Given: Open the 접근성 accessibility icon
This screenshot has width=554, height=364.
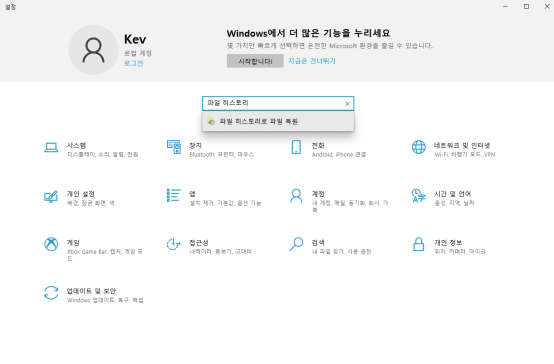Looking at the screenshot, I should 173,244.
